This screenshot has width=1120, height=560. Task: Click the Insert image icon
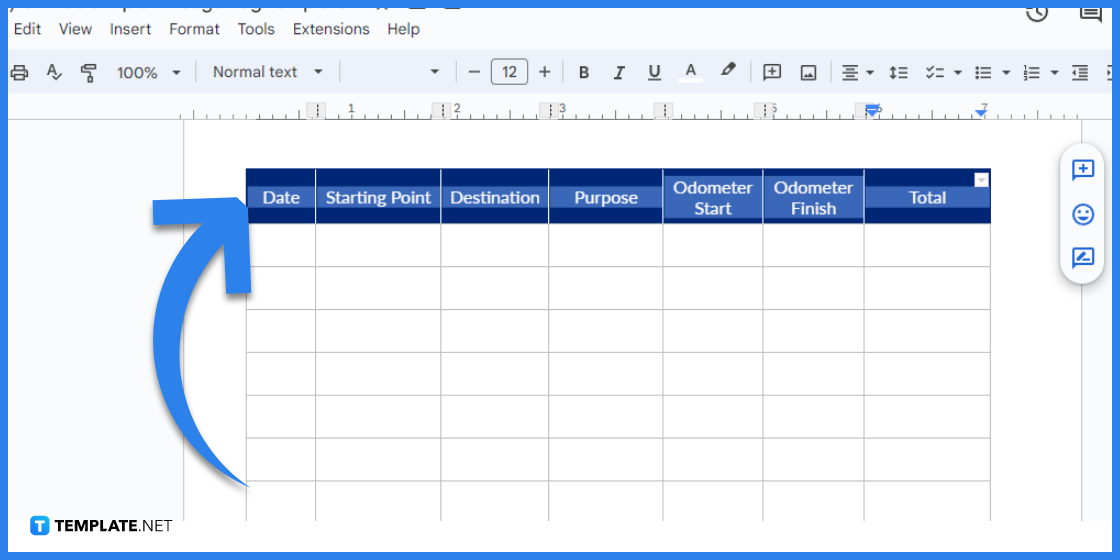tap(808, 72)
